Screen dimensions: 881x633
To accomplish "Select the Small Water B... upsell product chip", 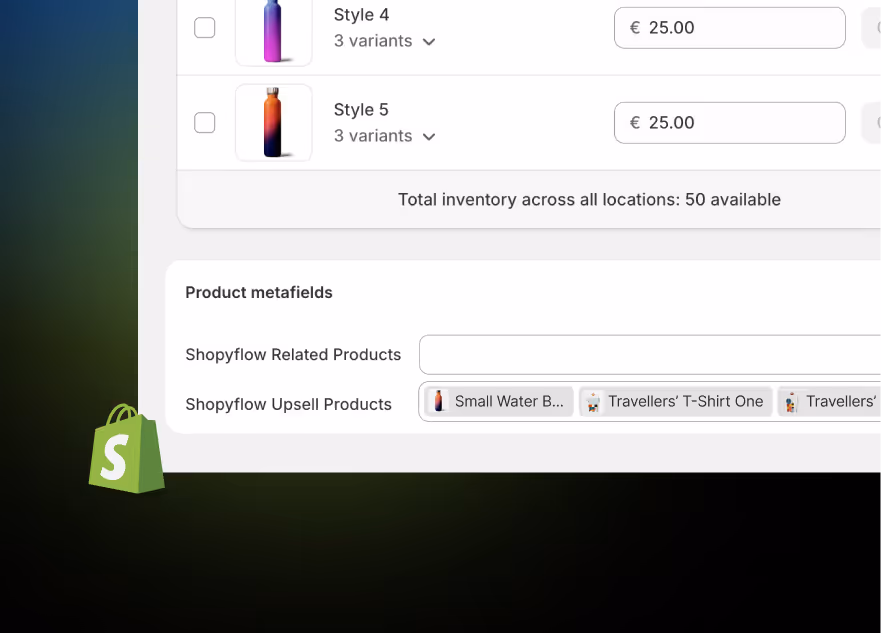I will point(497,401).
